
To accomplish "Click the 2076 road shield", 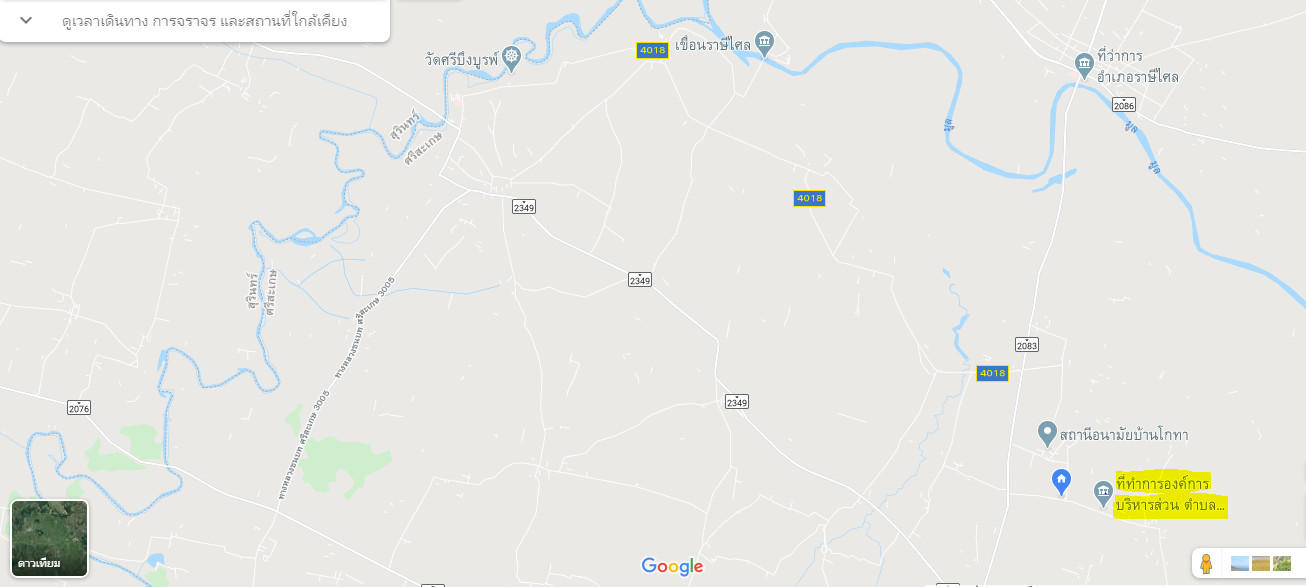I will click(x=80, y=407).
